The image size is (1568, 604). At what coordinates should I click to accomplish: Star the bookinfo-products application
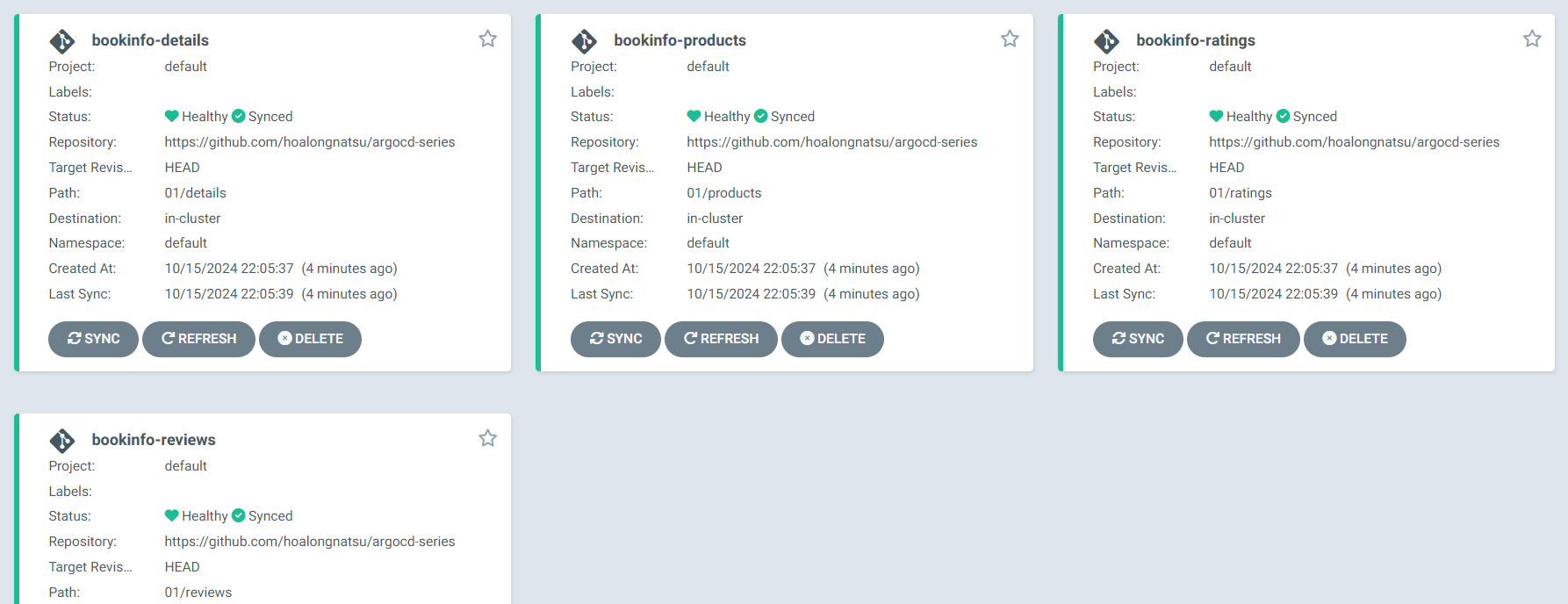click(1010, 39)
